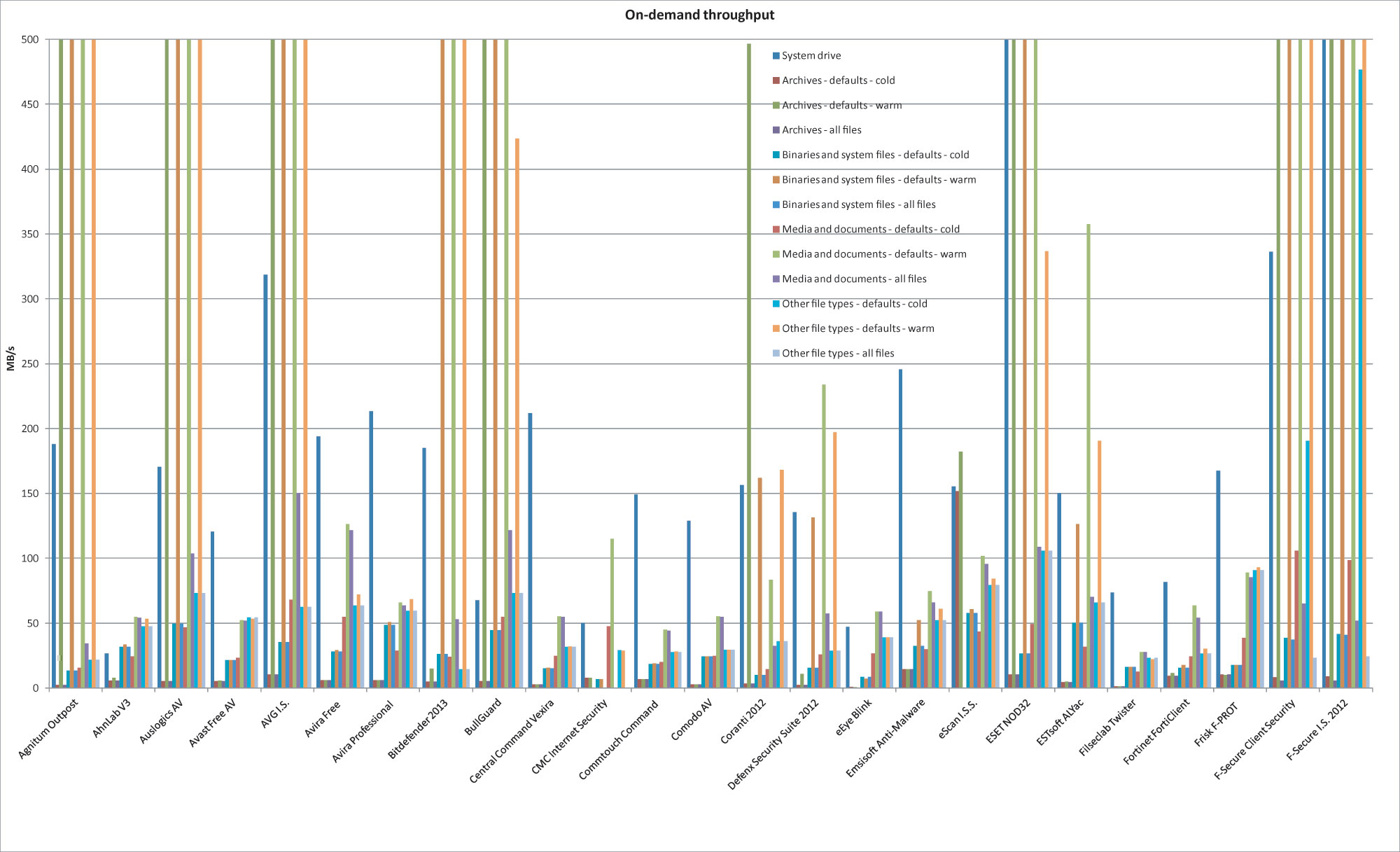The image size is (1400, 852).
Task: Click the 'Avira Professional' axis label
Action: pyautogui.click(x=363, y=730)
